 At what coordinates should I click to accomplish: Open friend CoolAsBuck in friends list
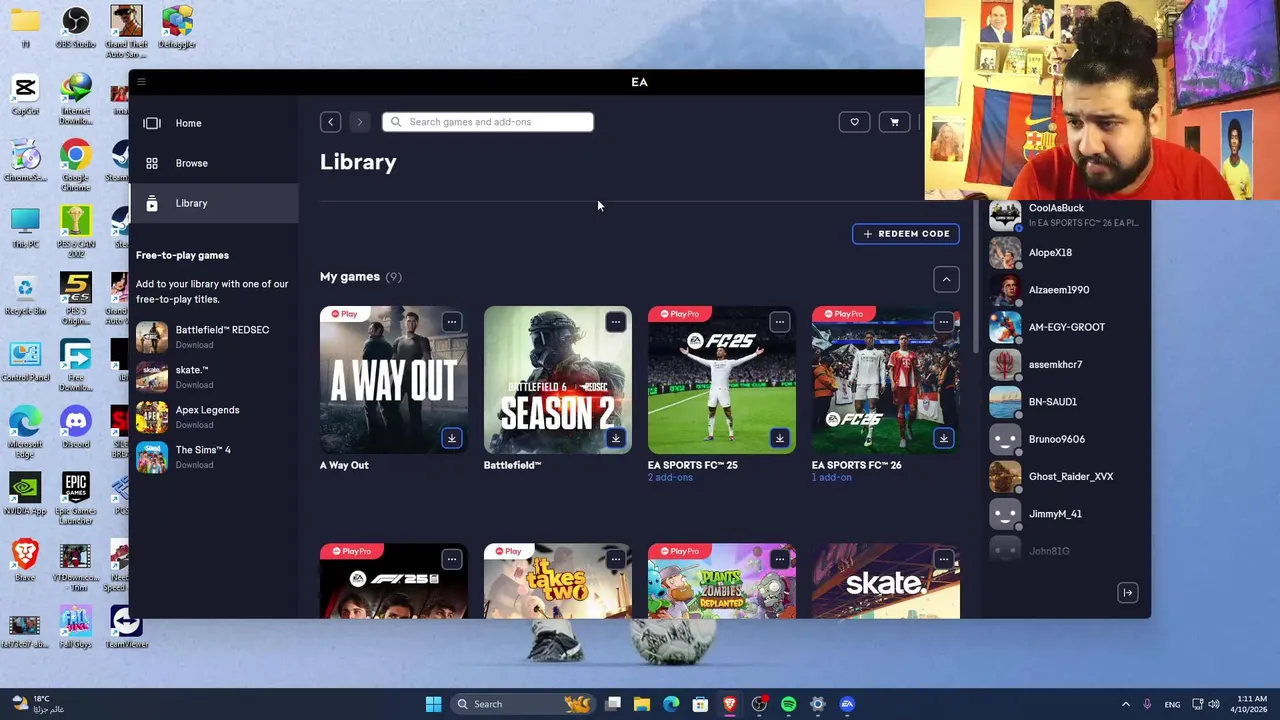pos(1066,215)
